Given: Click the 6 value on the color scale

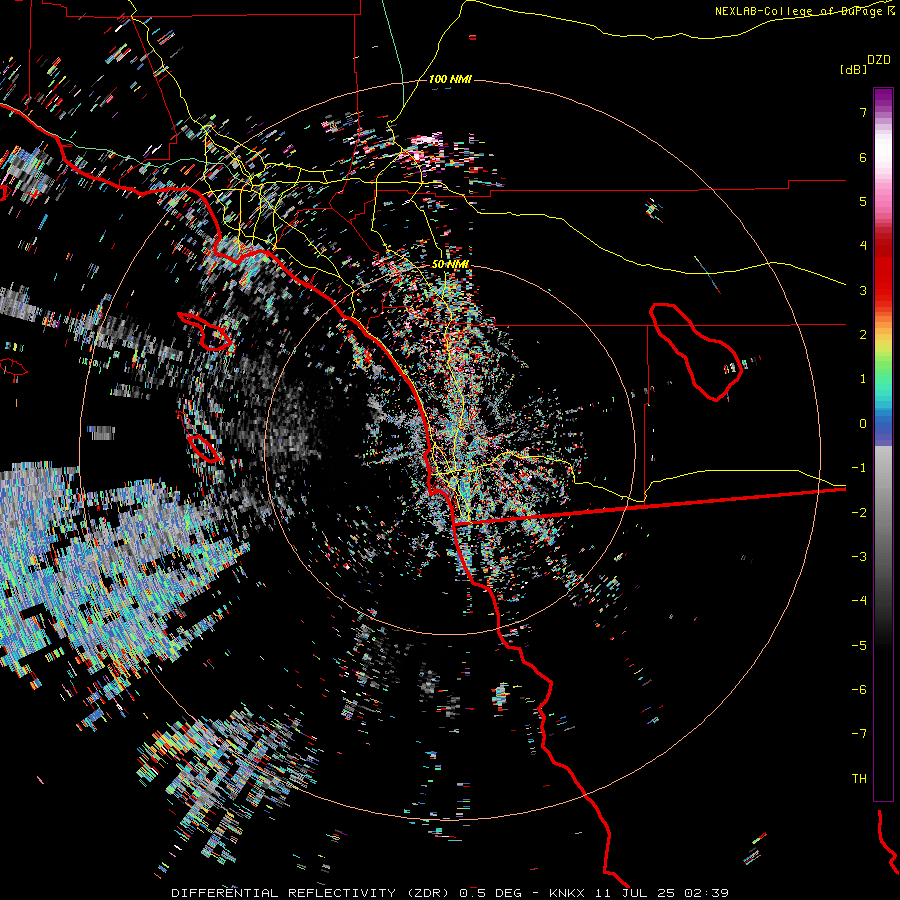Looking at the screenshot, I should coord(863,157).
